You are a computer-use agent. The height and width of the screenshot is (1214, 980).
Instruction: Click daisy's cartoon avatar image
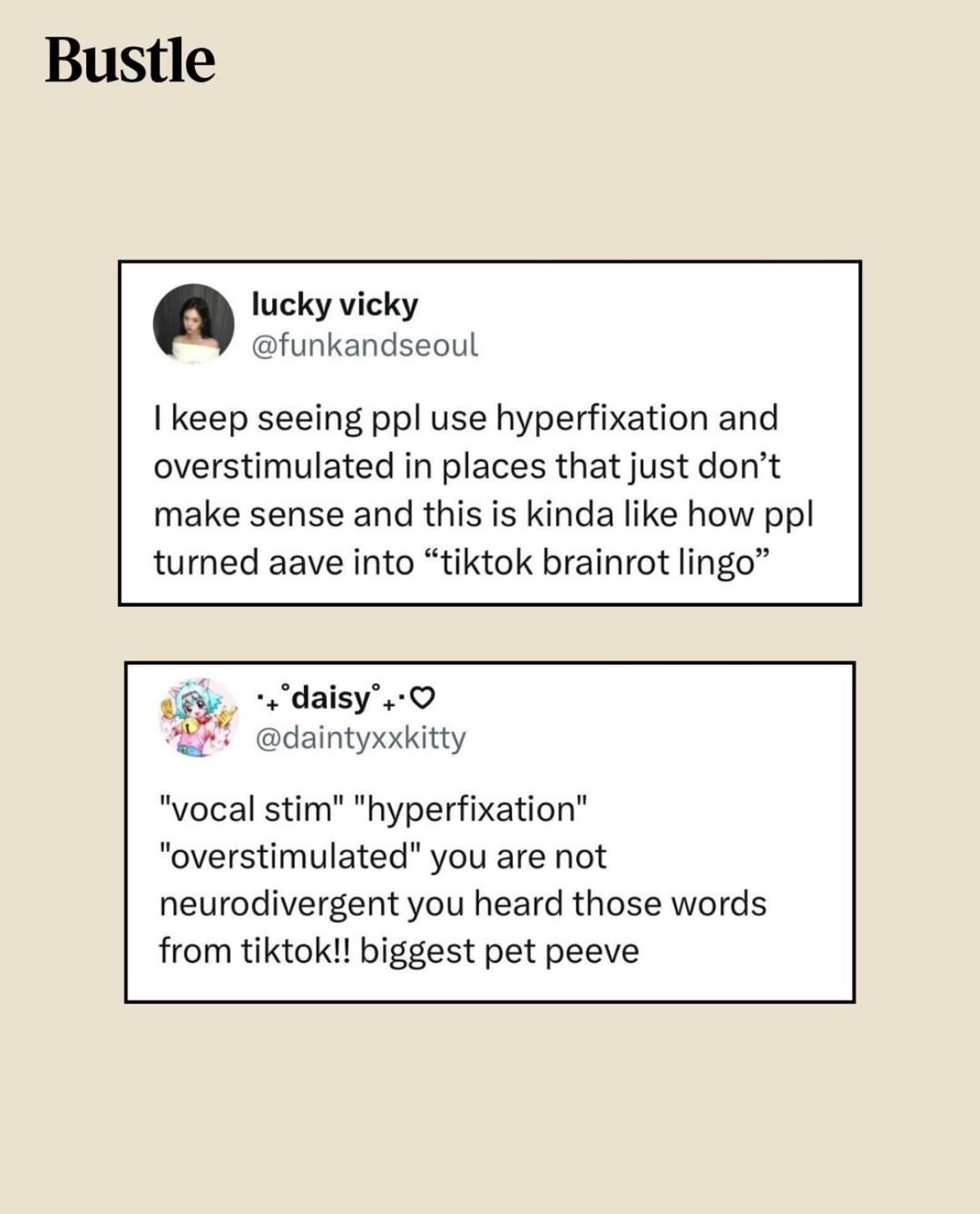coord(199,717)
